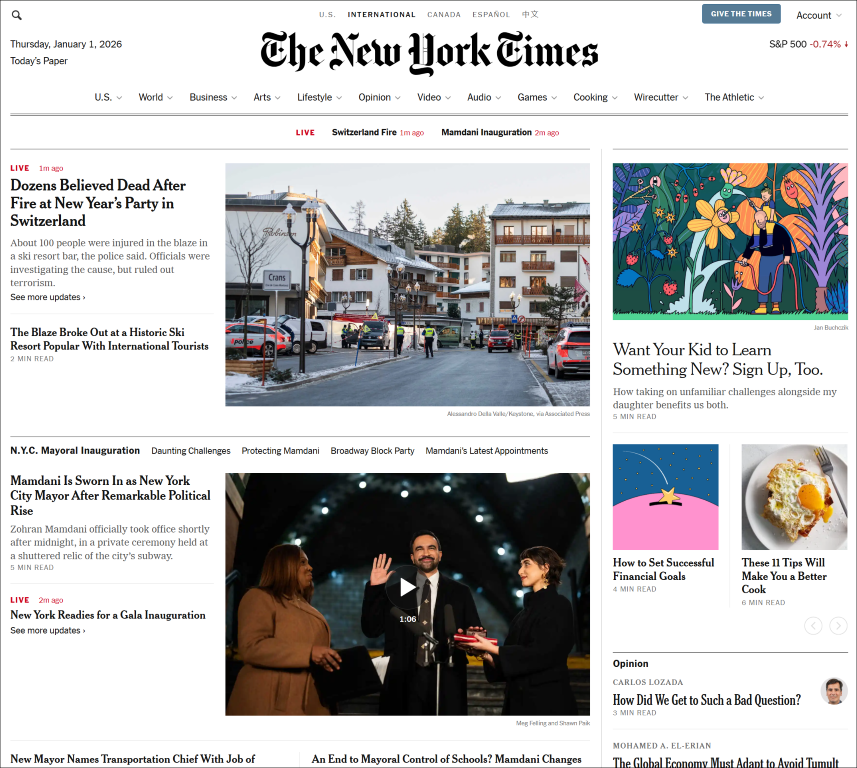Viewport: 857px width, 768px height.
Task: Click the Give The Times button
Action: coord(741,14)
